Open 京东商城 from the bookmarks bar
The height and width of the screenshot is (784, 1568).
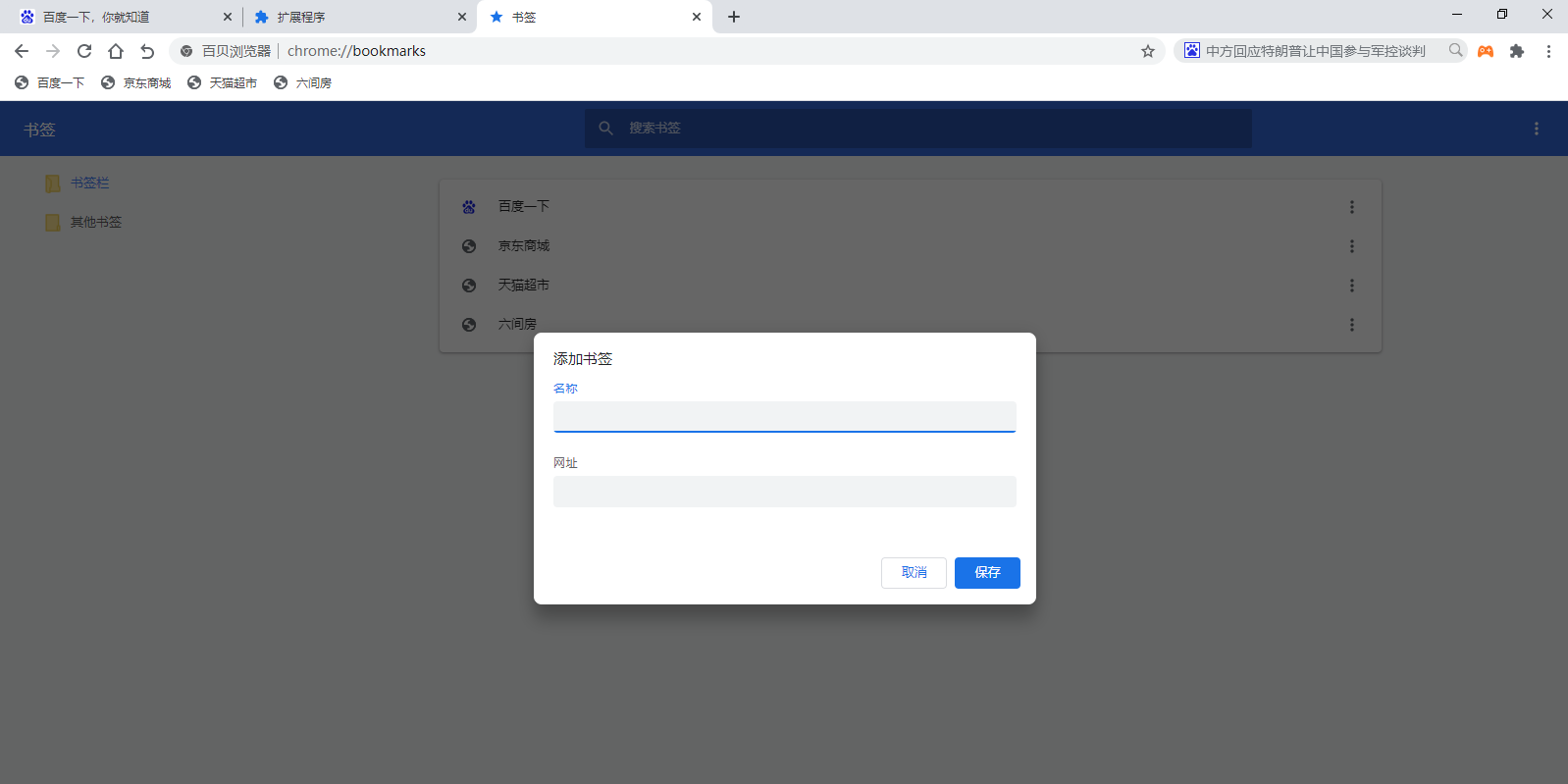[136, 83]
